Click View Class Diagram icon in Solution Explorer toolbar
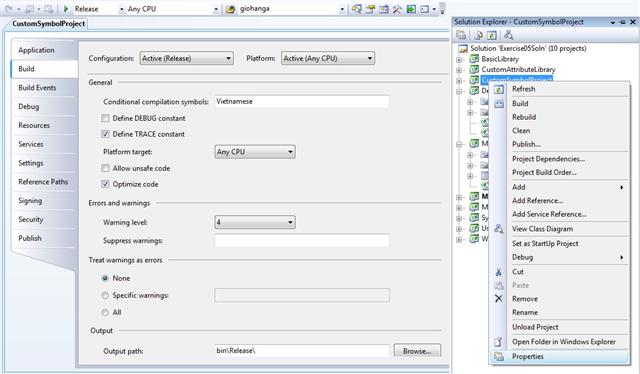 point(508,36)
